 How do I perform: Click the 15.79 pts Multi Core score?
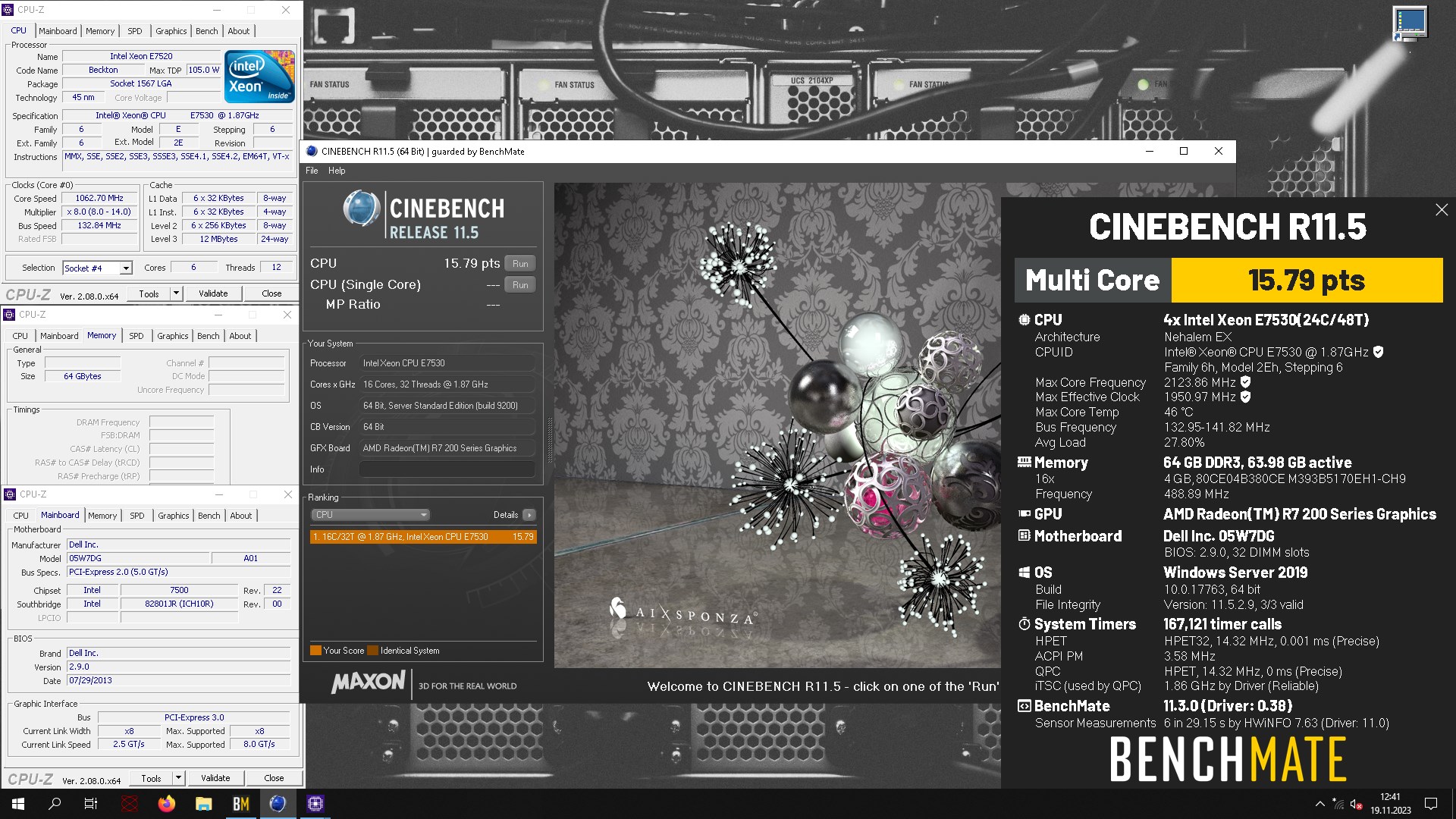(x=1307, y=281)
